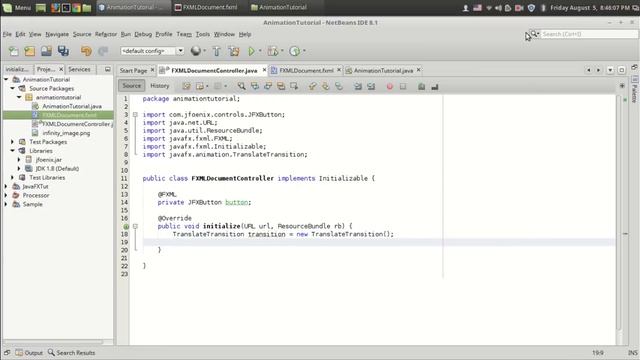Click the Last Edit editor toolbar icon
Screen dimensions: 640x360
pos(187,86)
